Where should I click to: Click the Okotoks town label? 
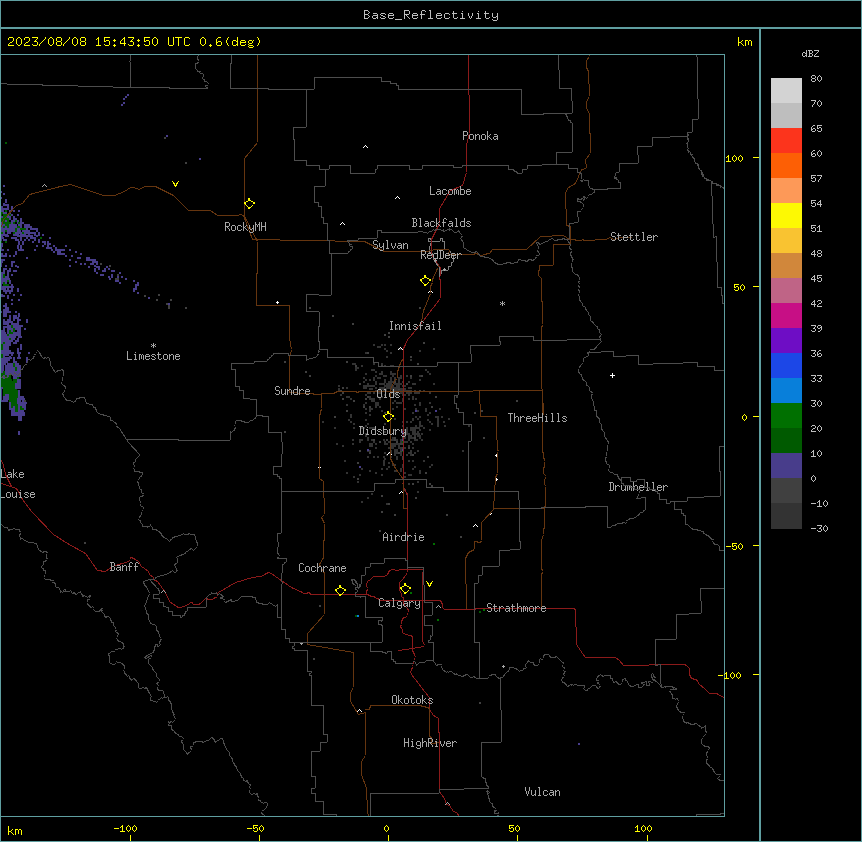[x=412, y=700]
